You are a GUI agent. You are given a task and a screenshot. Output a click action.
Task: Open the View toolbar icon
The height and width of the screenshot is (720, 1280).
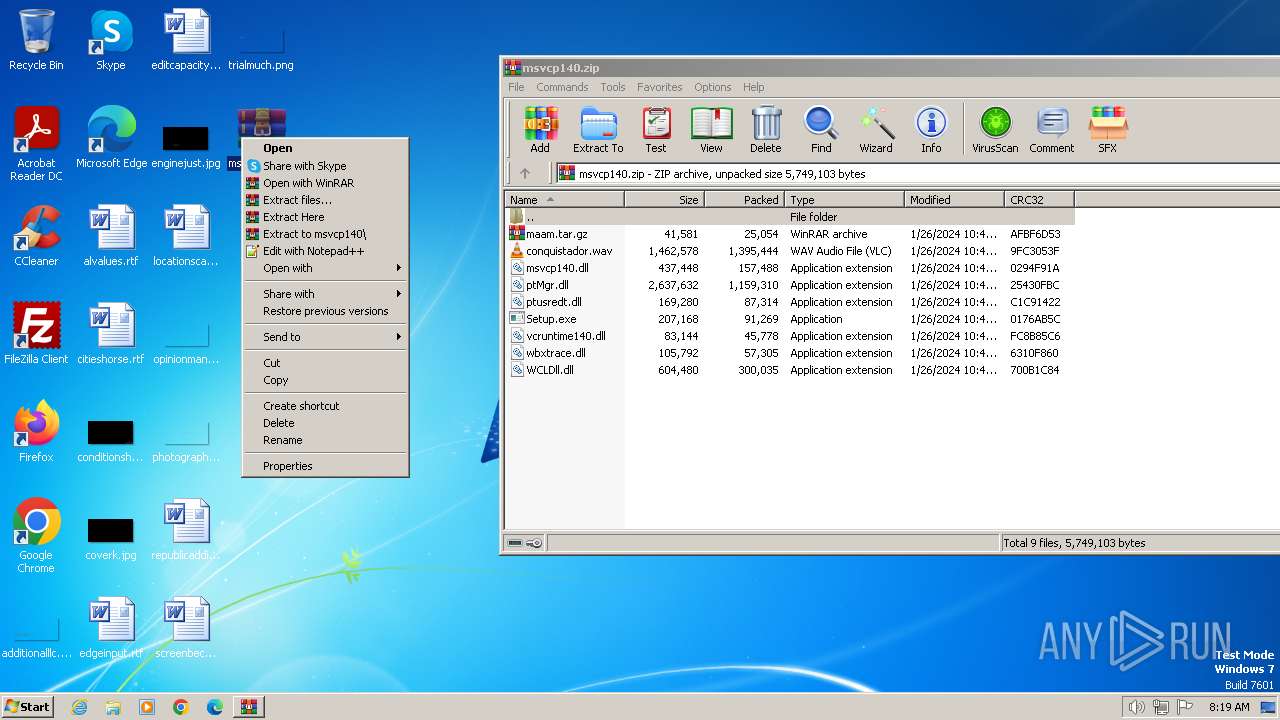tap(711, 130)
